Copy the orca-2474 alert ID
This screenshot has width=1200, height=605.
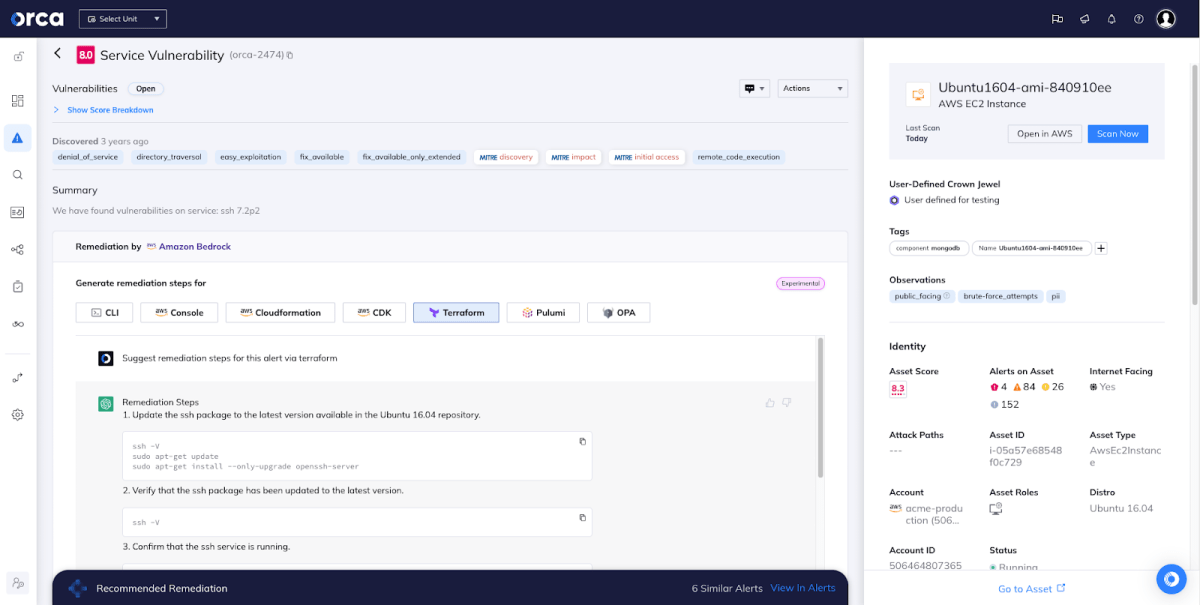(x=290, y=55)
